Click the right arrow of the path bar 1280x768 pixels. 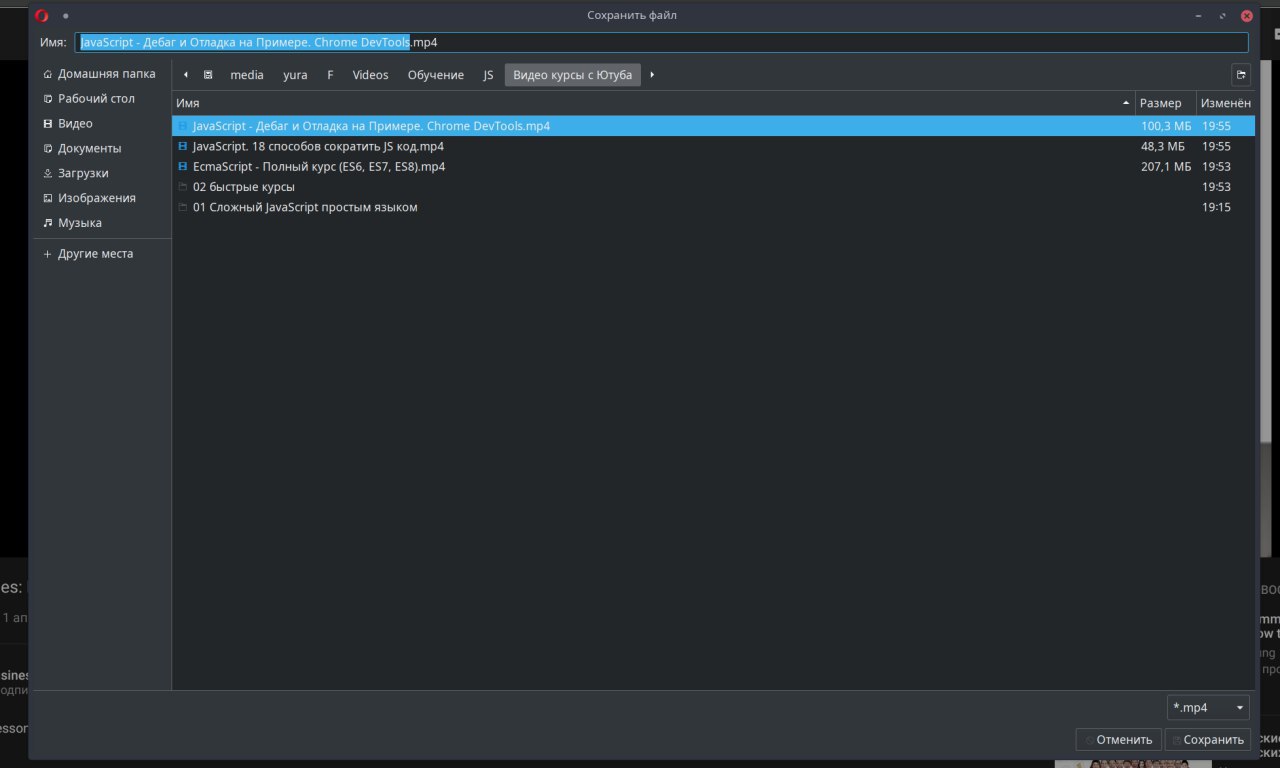pyautogui.click(x=652, y=75)
